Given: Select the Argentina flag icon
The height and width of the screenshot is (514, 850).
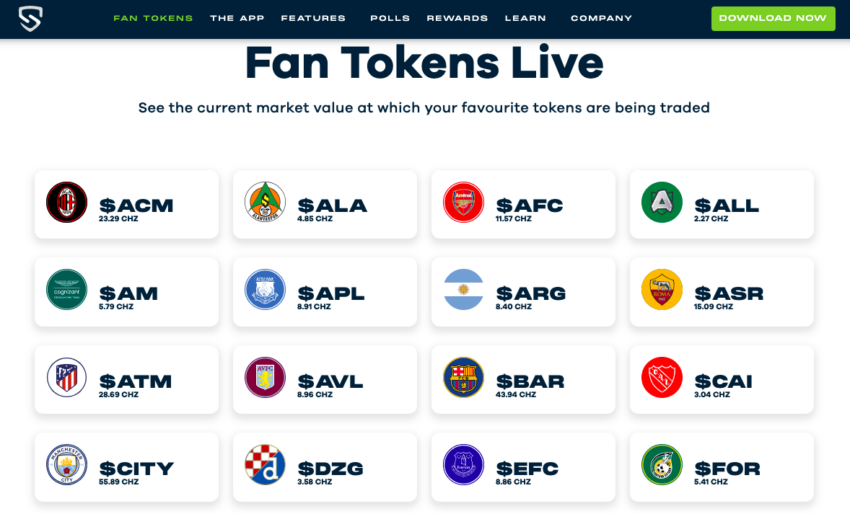Looking at the screenshot, I should [463, 290].
